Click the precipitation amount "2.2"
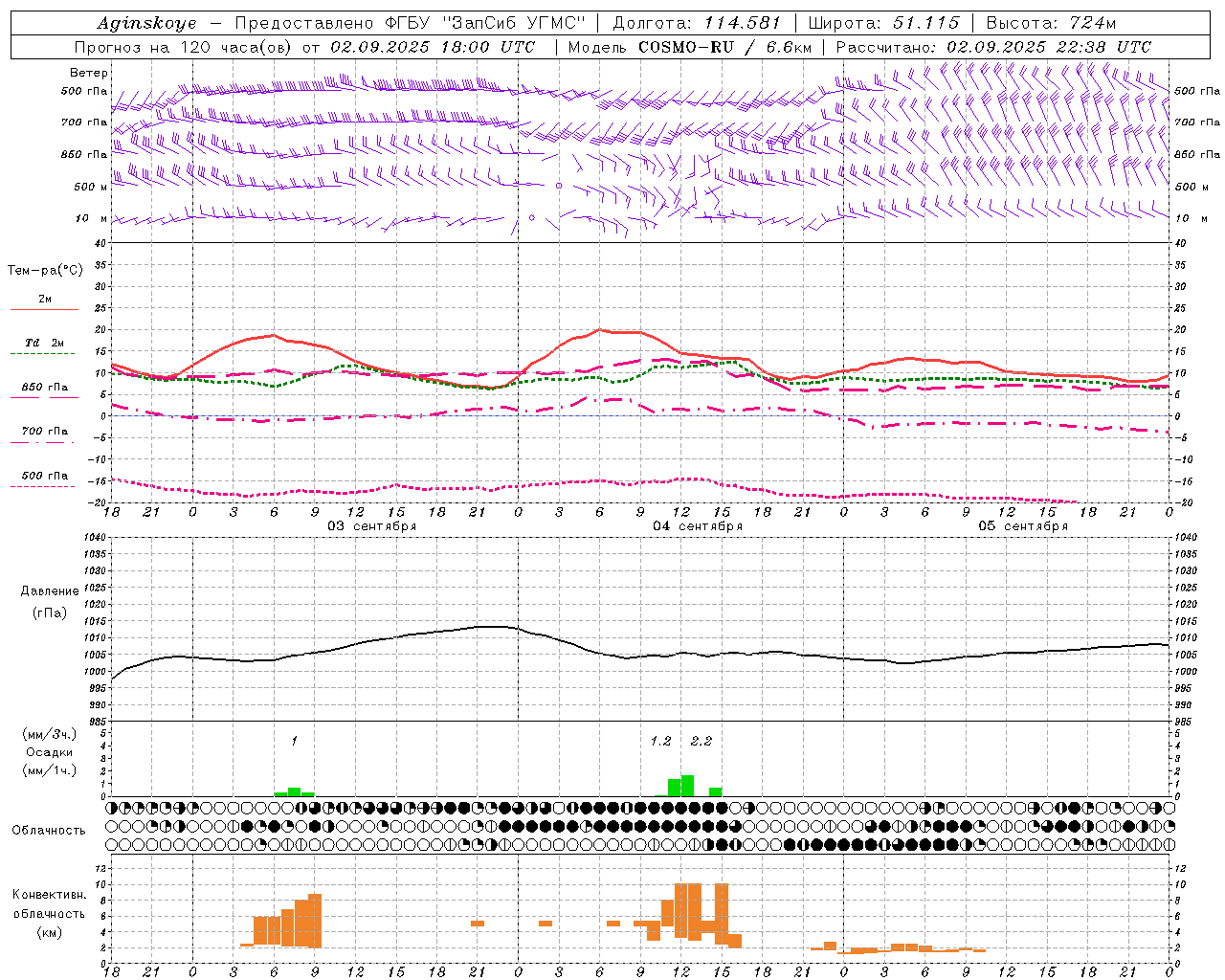This screenshot has width=1225, height=980. point(702,742)
